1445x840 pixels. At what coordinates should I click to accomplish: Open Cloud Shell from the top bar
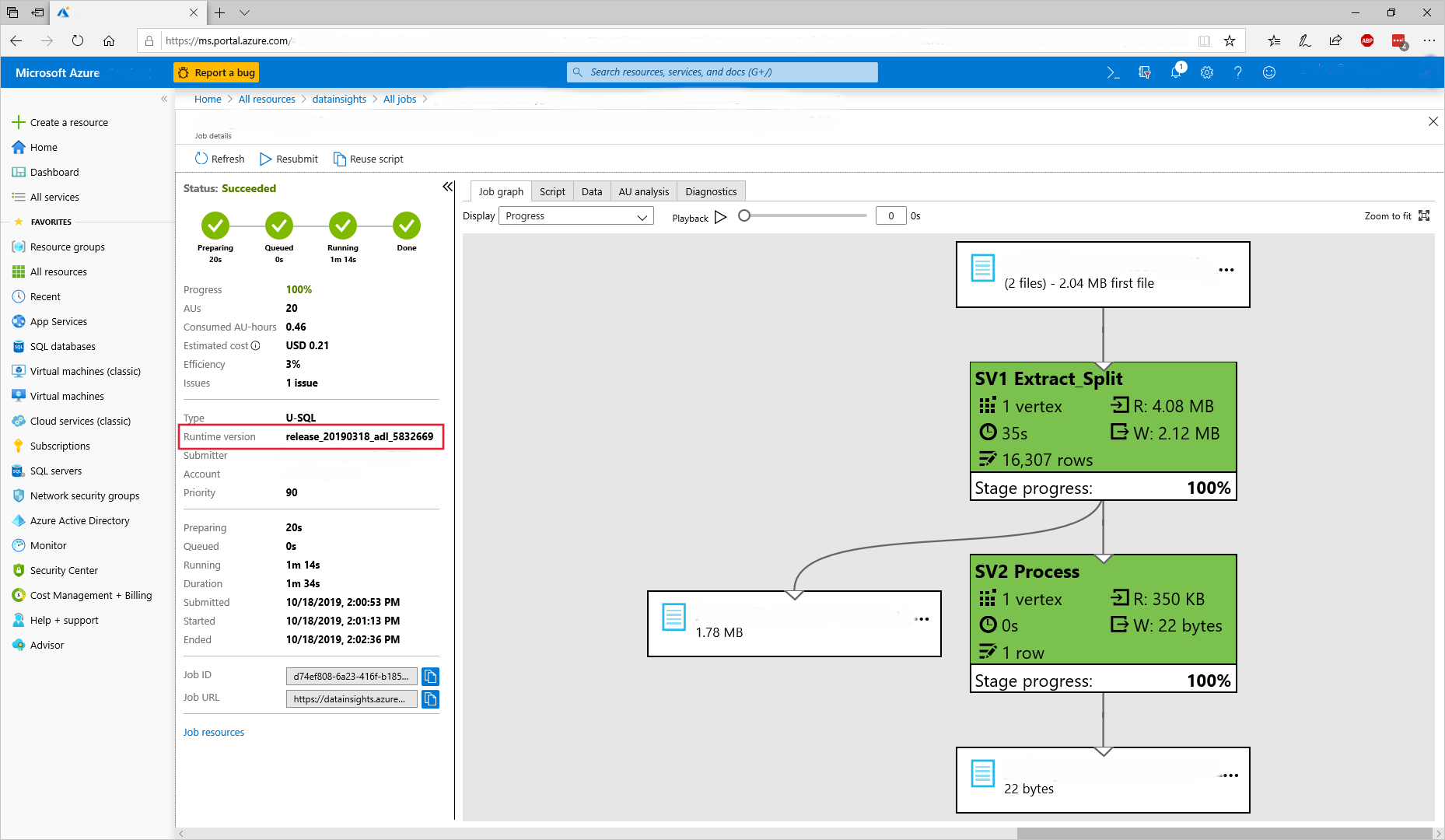tap(1112, 72)
